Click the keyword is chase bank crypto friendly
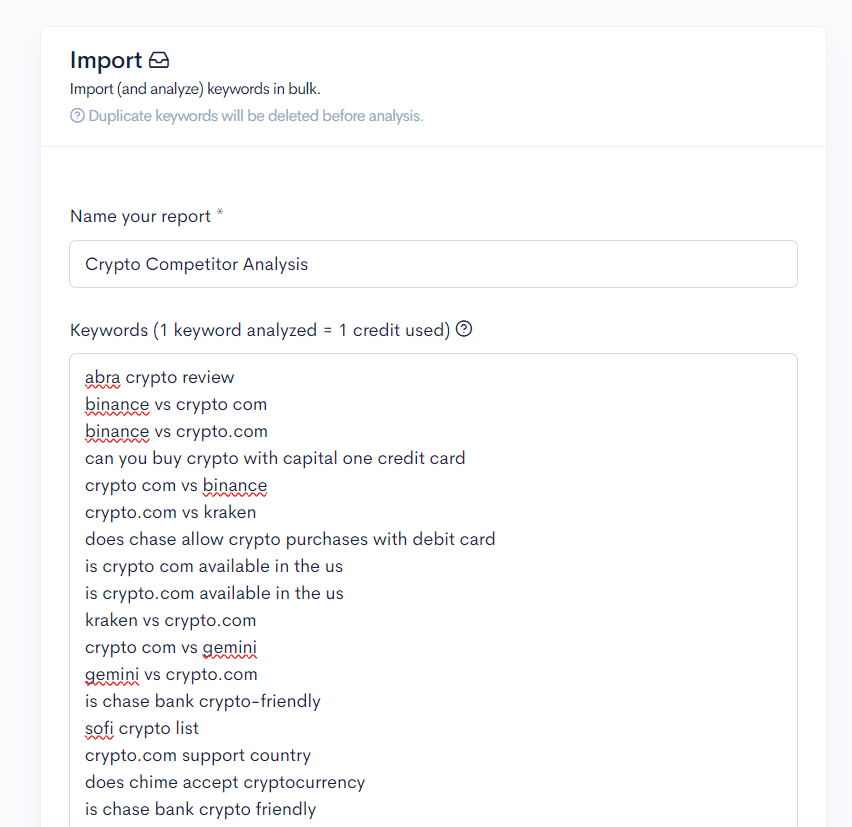The width and height of the screenshot is (852, 827). click(200, 808)
